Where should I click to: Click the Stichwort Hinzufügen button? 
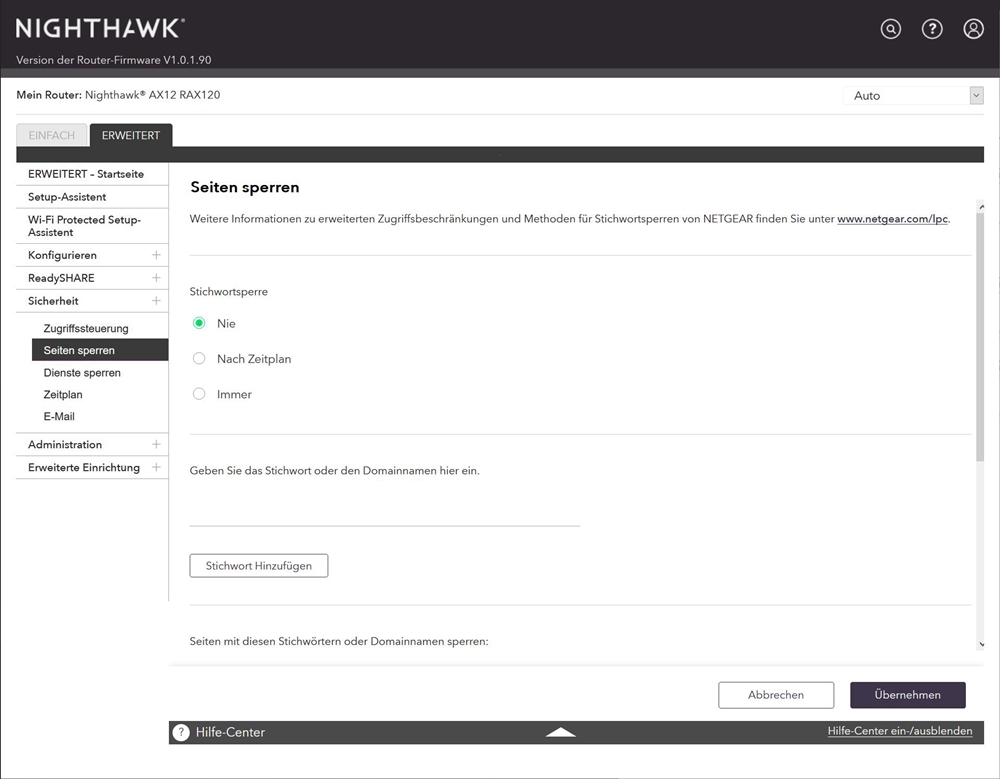click(259, 566)
